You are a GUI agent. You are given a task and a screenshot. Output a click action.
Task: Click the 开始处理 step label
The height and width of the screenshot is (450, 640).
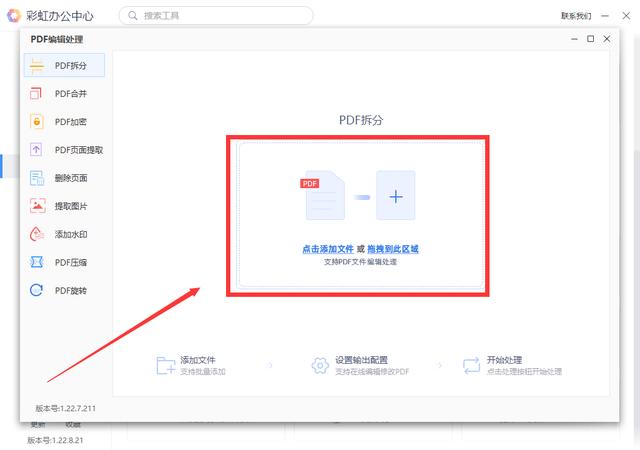504,360
